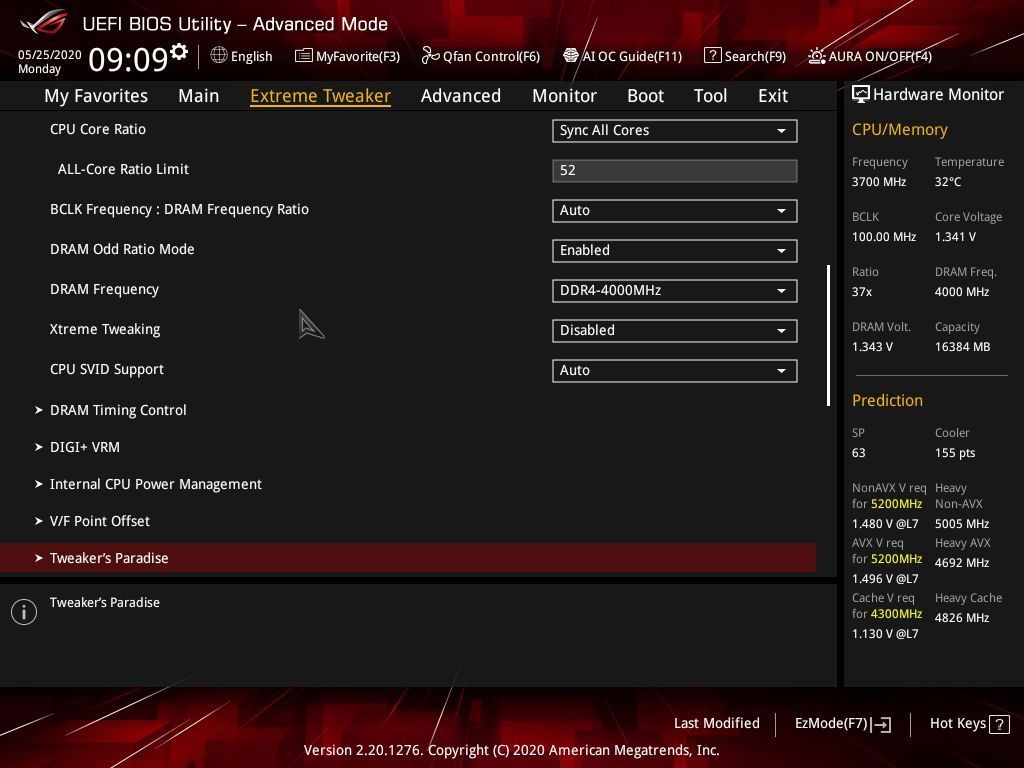Switch to Boot tab
The width and height of the screenshot is (1024, 768).
(645, 96)
